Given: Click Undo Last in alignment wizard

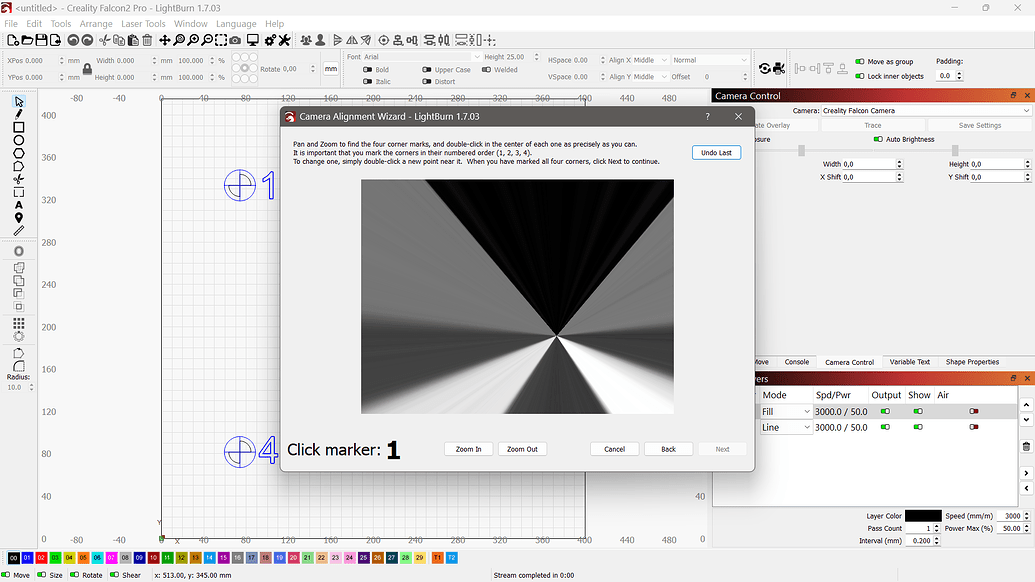Looking at the screenshot, I should point(716,152).
